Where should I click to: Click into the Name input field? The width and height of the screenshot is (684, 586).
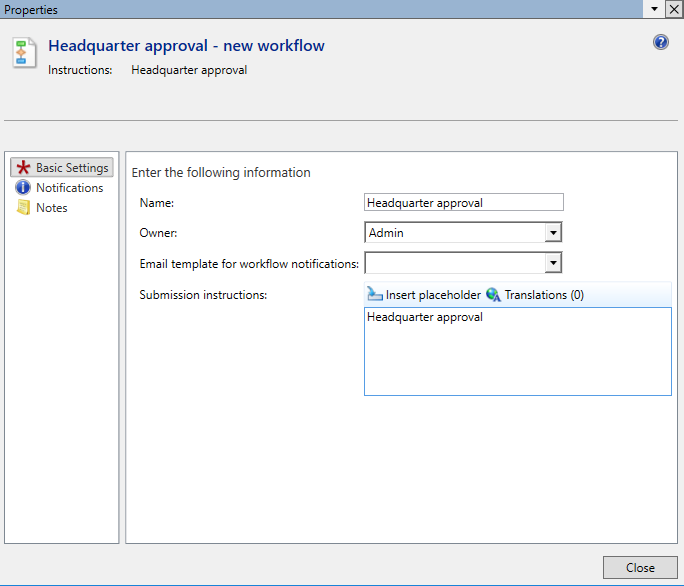pos(464,203)
